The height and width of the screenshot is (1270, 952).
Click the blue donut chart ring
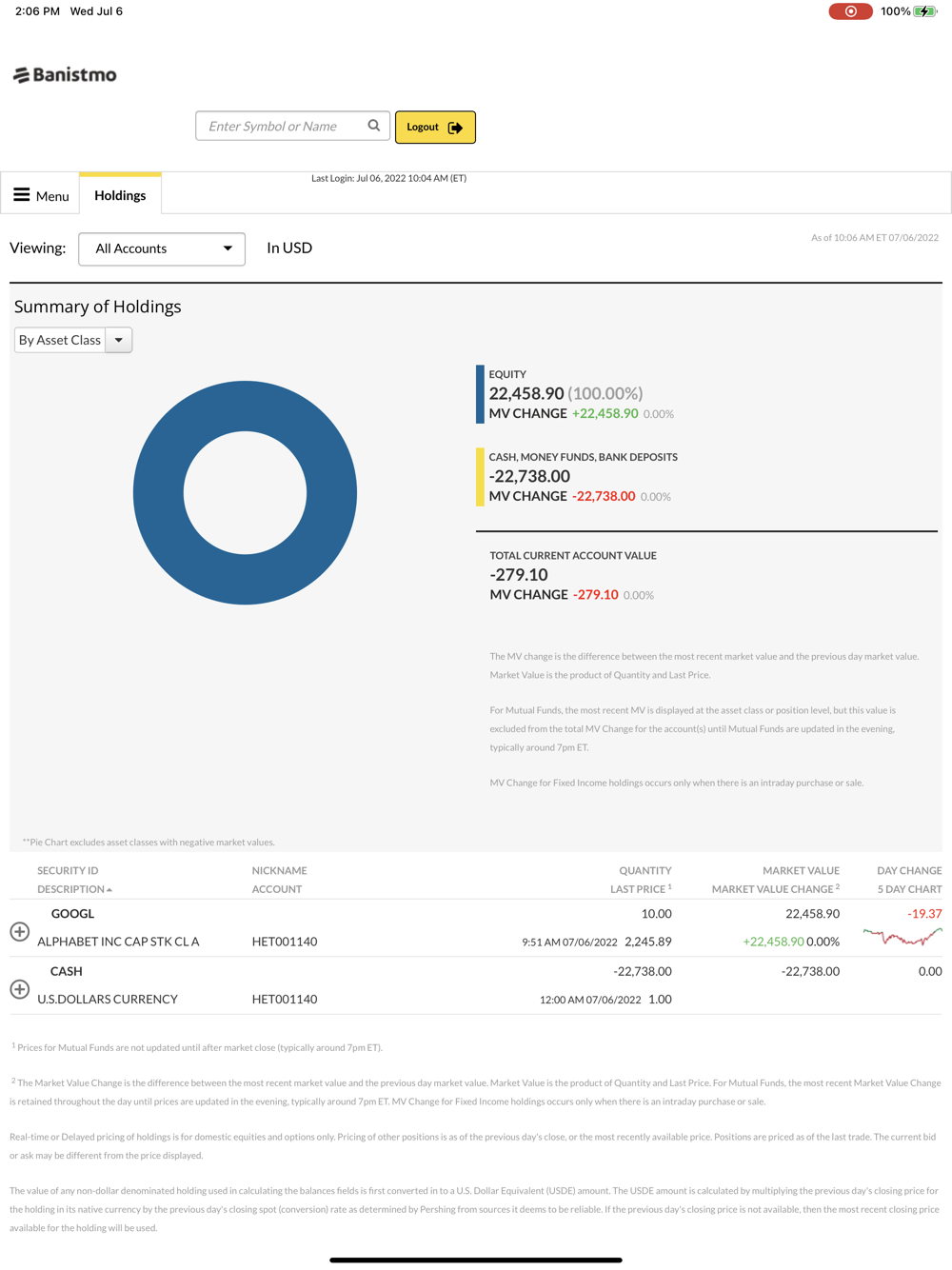pos(157,492)
